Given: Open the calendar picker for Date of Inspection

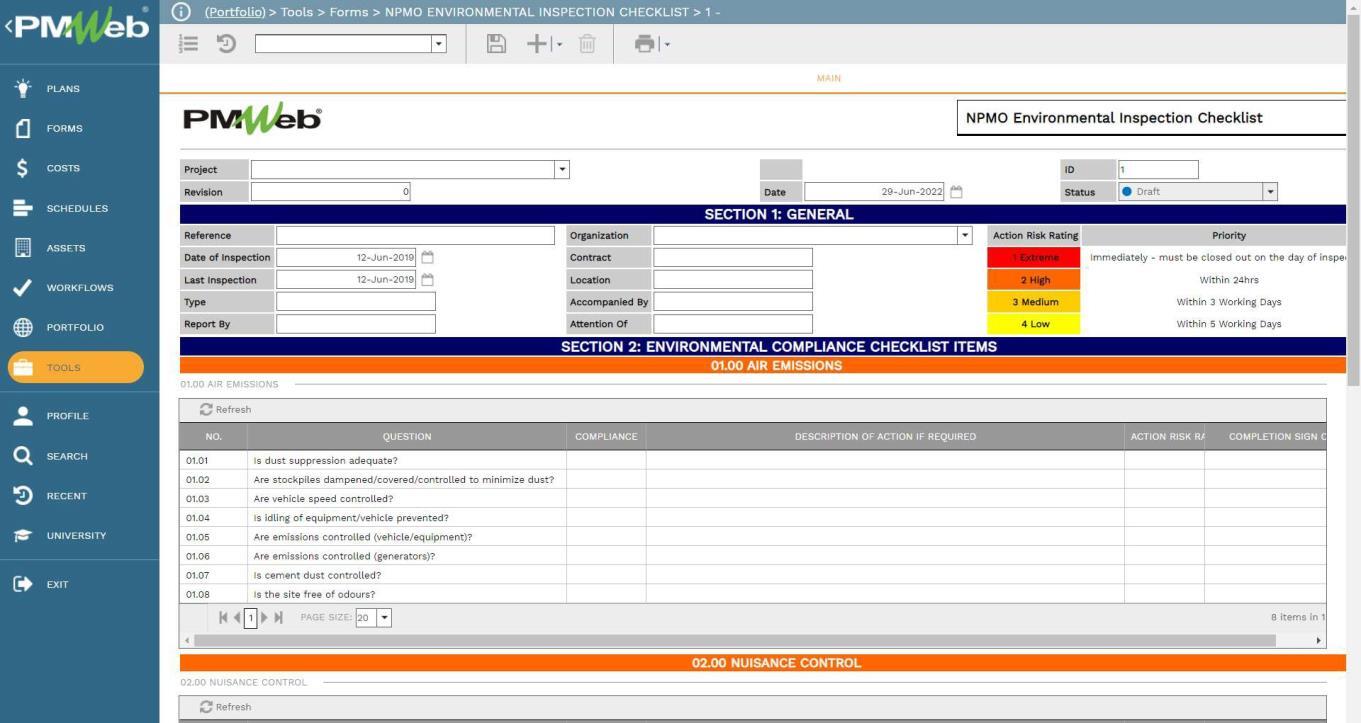Looking at the screenshot, I should click(428, 258).
